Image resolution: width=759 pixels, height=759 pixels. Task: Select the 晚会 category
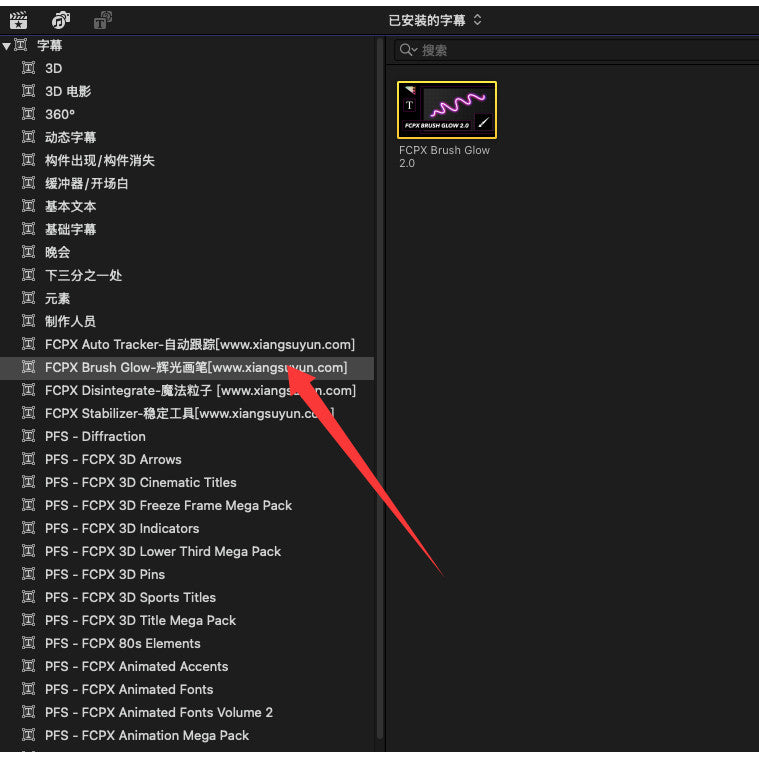point(187,252)
